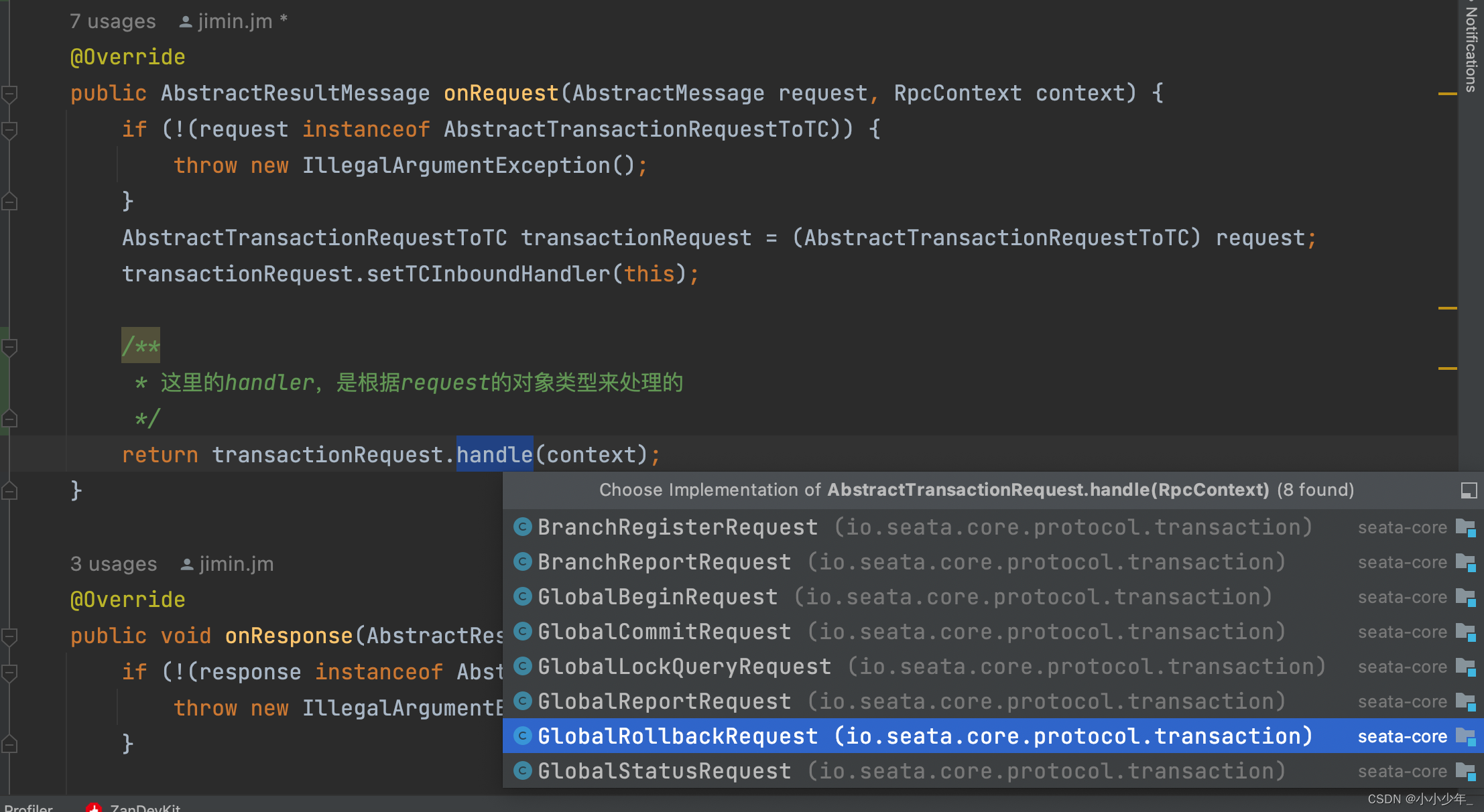Click the first @Override annotation
This screenshot has height=812, width=1484.
[x=127, y=57]
